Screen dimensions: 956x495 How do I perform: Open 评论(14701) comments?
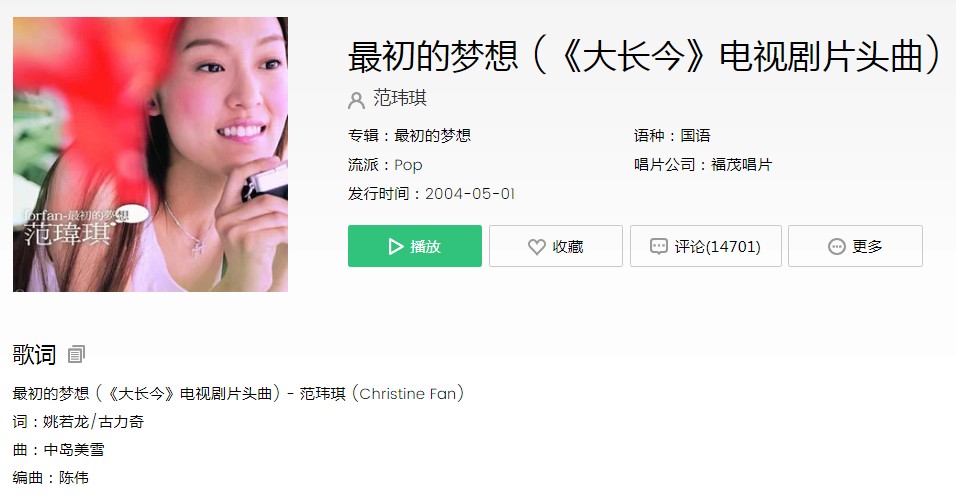(x=705, y=246)
